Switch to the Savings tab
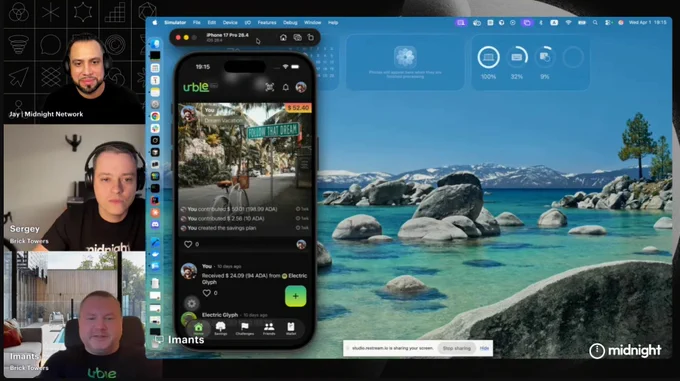The height and width of the screenshot is (381, 680). coord(220,329)
